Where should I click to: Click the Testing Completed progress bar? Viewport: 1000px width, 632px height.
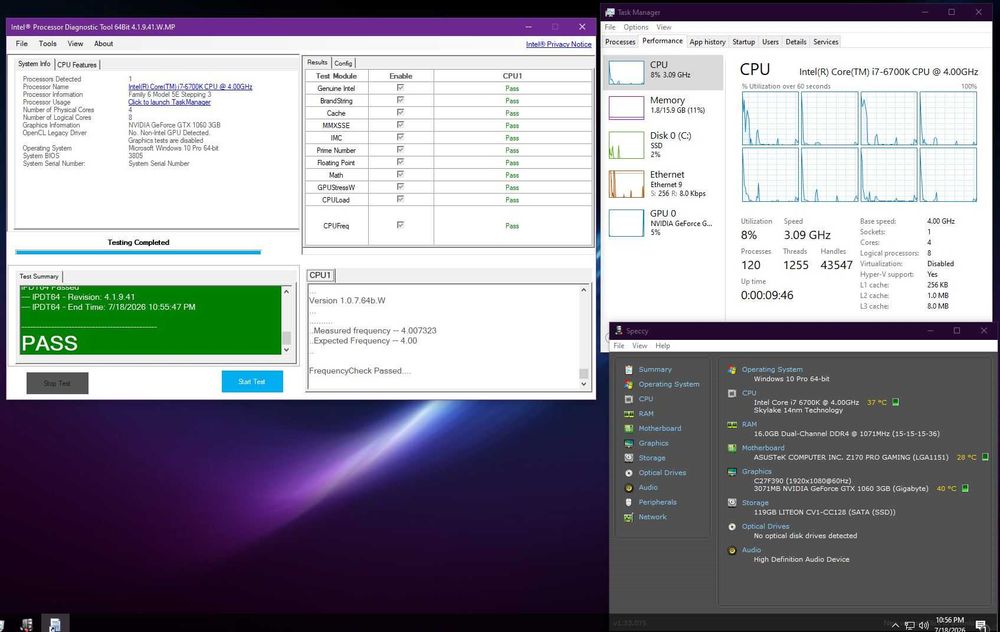pyautogui.click(x=138, y=252)
